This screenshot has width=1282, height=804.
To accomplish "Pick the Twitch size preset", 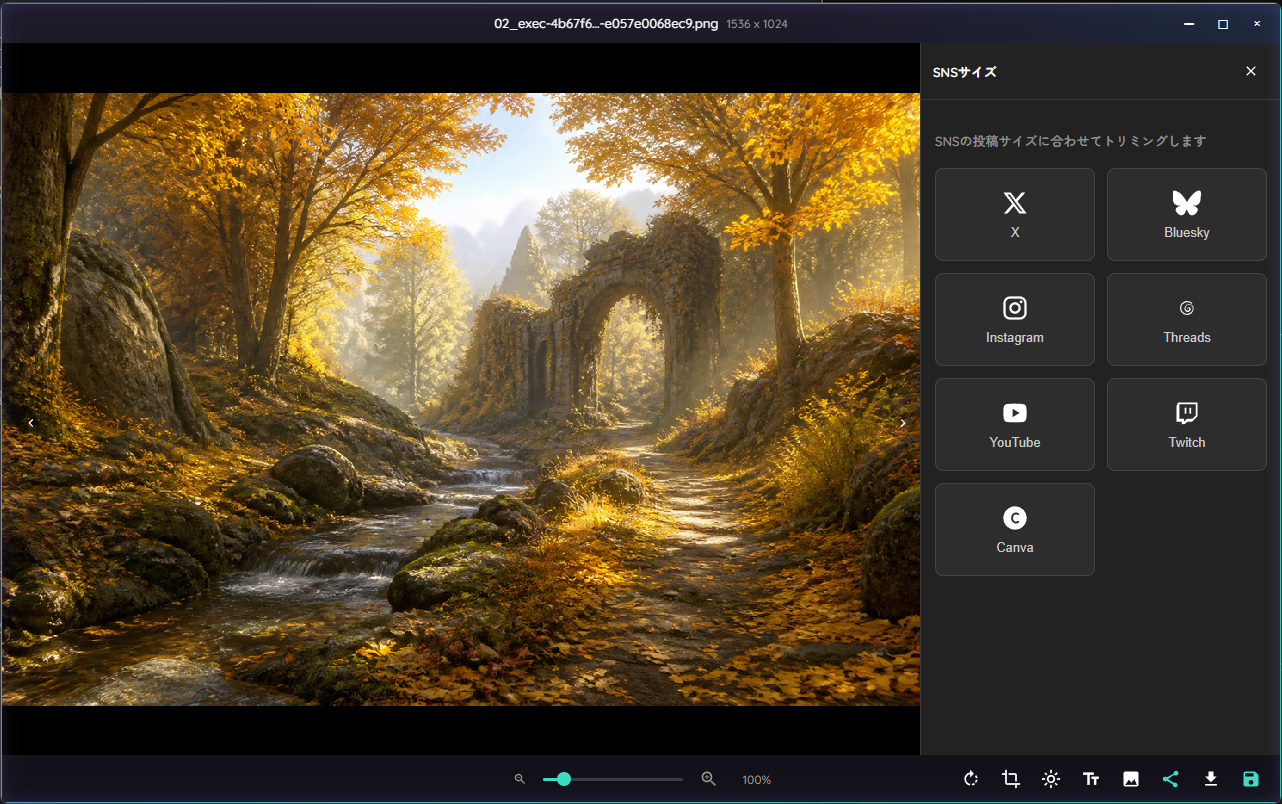I will click(1187, 425).
